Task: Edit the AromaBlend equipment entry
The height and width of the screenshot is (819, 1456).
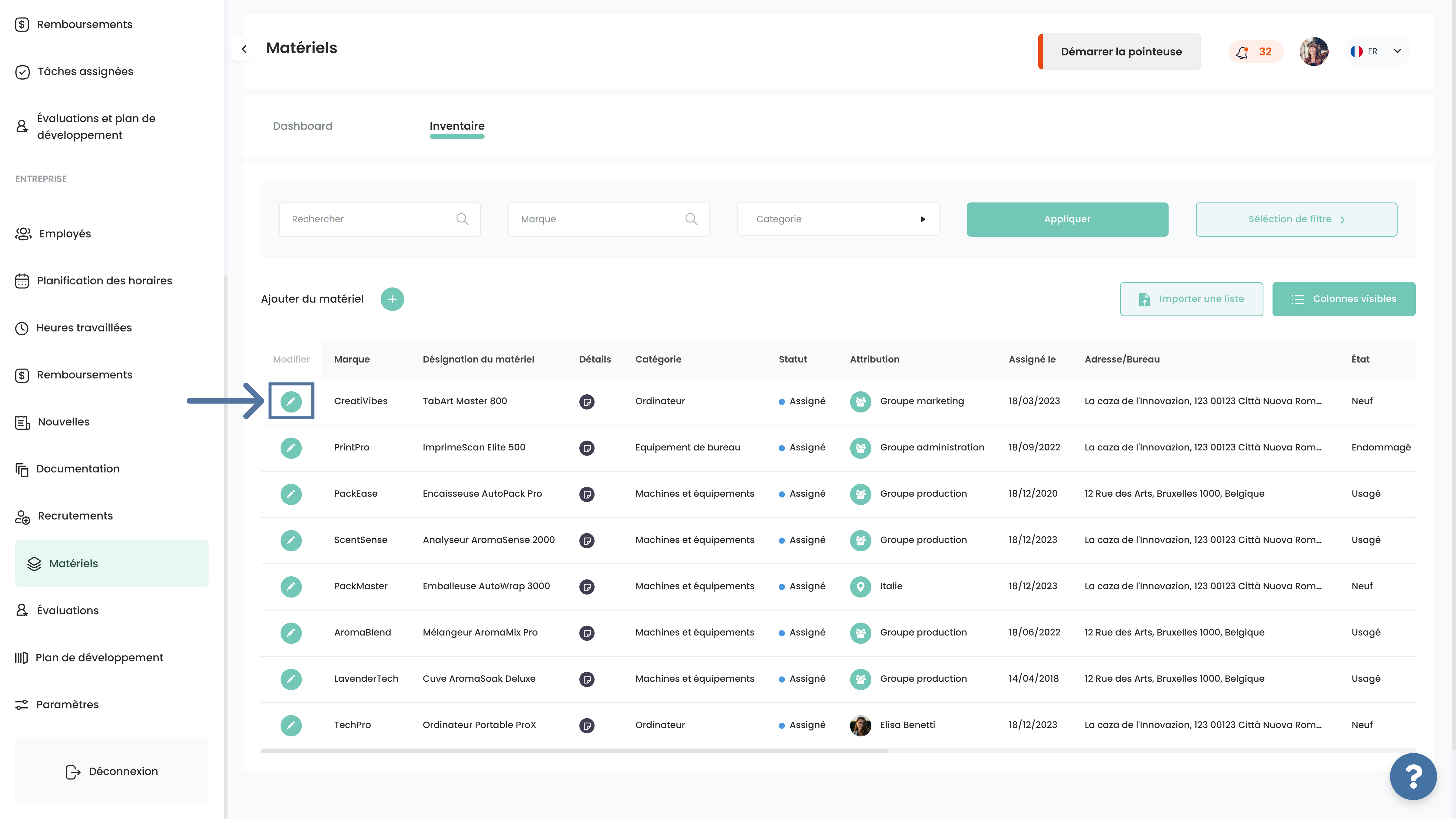Action: (x=291, y=633)
